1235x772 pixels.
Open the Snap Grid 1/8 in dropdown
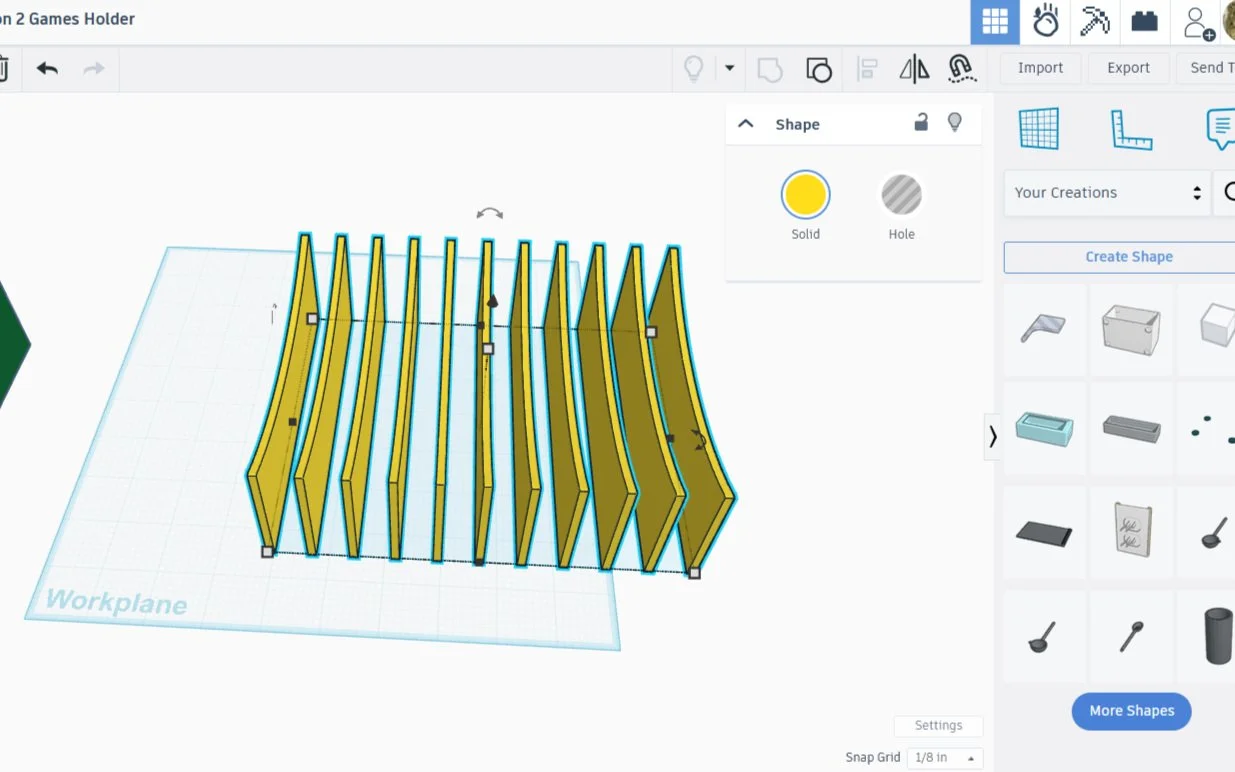[x=944, y=758]
